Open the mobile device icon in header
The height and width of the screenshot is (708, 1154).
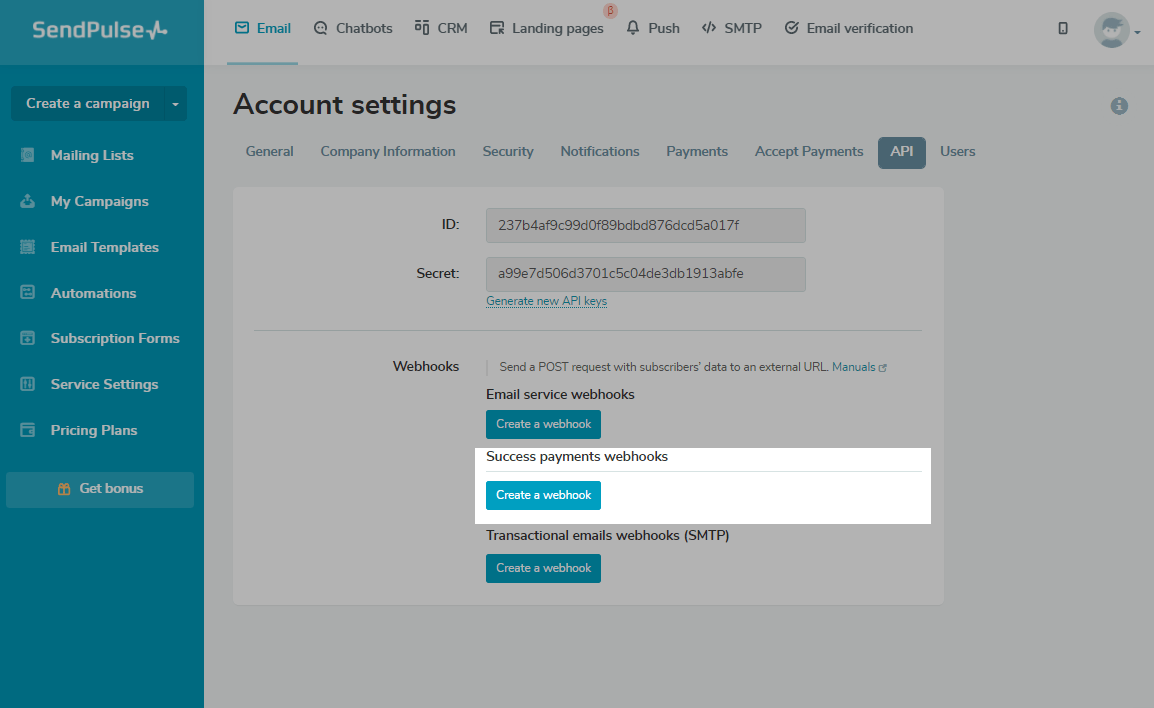click(x=1062, y=29)
